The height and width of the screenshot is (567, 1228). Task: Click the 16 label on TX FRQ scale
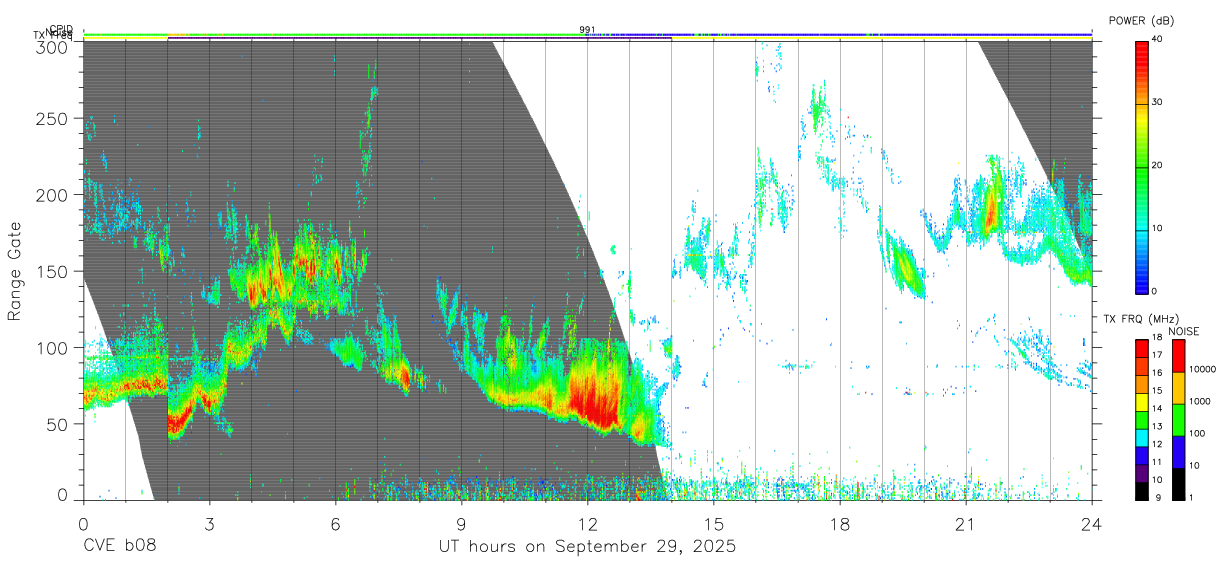(1158, 374)
